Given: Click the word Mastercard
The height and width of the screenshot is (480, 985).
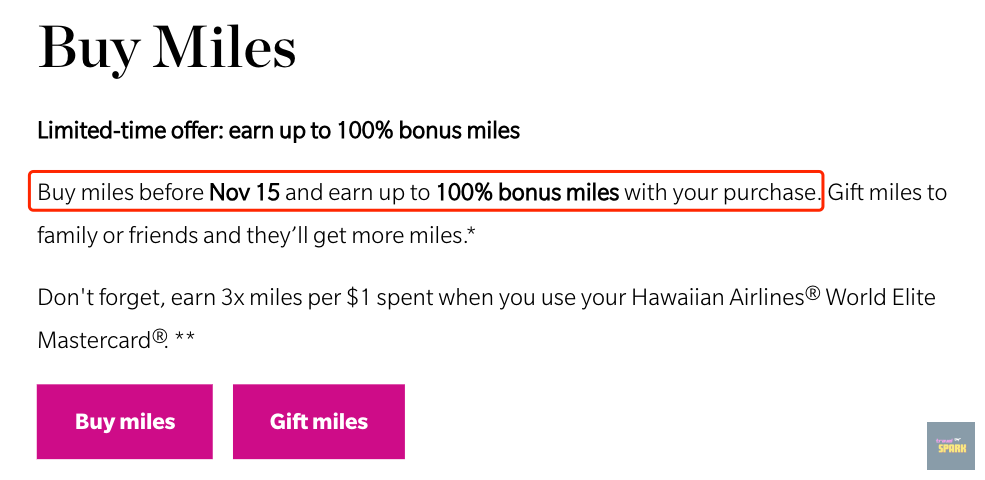Looking at the screenshot, I should [94, 340].
